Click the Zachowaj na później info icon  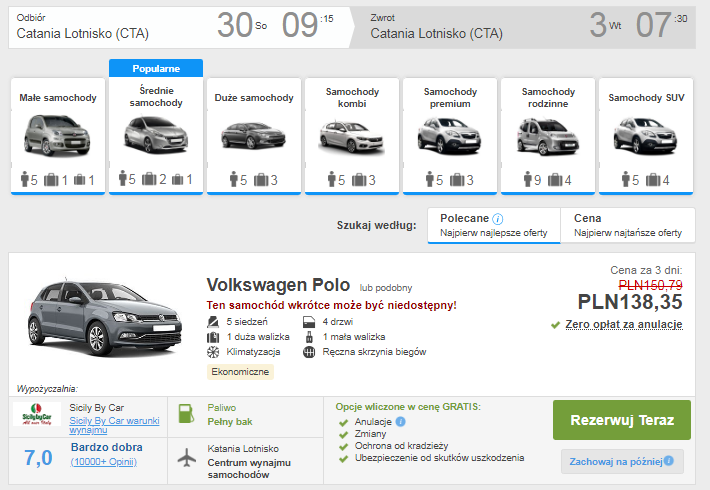tap(669, 461)
